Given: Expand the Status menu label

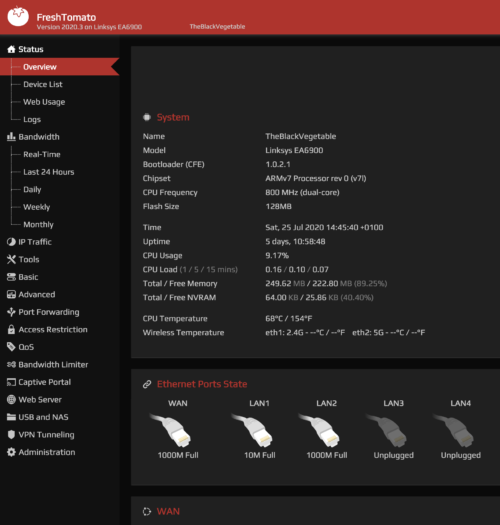Looking at the screenshot, I should (31, 49).
